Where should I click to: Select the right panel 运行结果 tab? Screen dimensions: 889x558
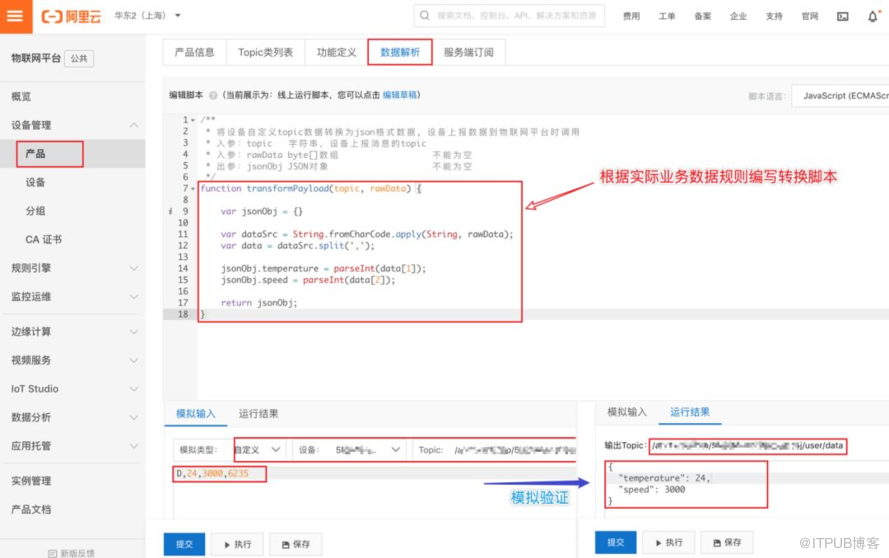[689, 412]
